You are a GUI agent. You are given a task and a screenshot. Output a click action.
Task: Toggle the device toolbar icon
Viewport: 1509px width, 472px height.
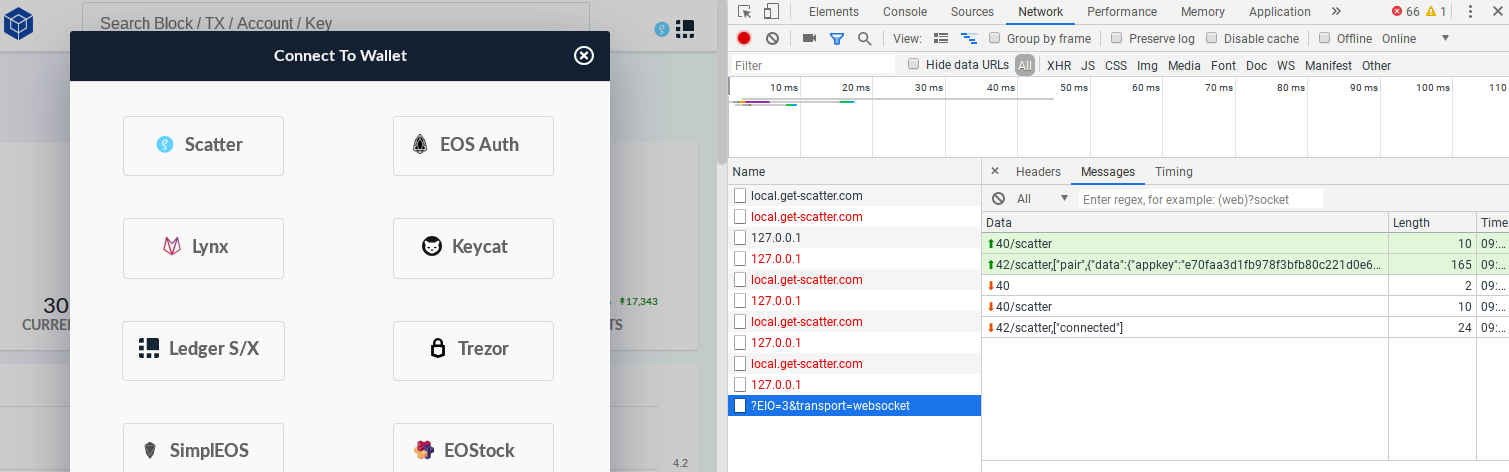(771, 12)
